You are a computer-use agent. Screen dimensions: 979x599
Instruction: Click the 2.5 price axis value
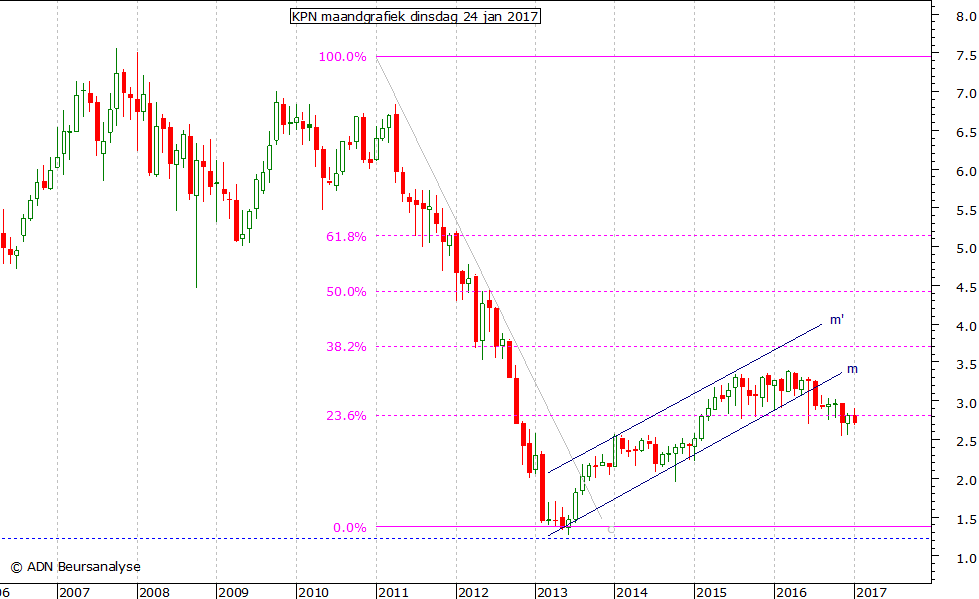[966, 442]
